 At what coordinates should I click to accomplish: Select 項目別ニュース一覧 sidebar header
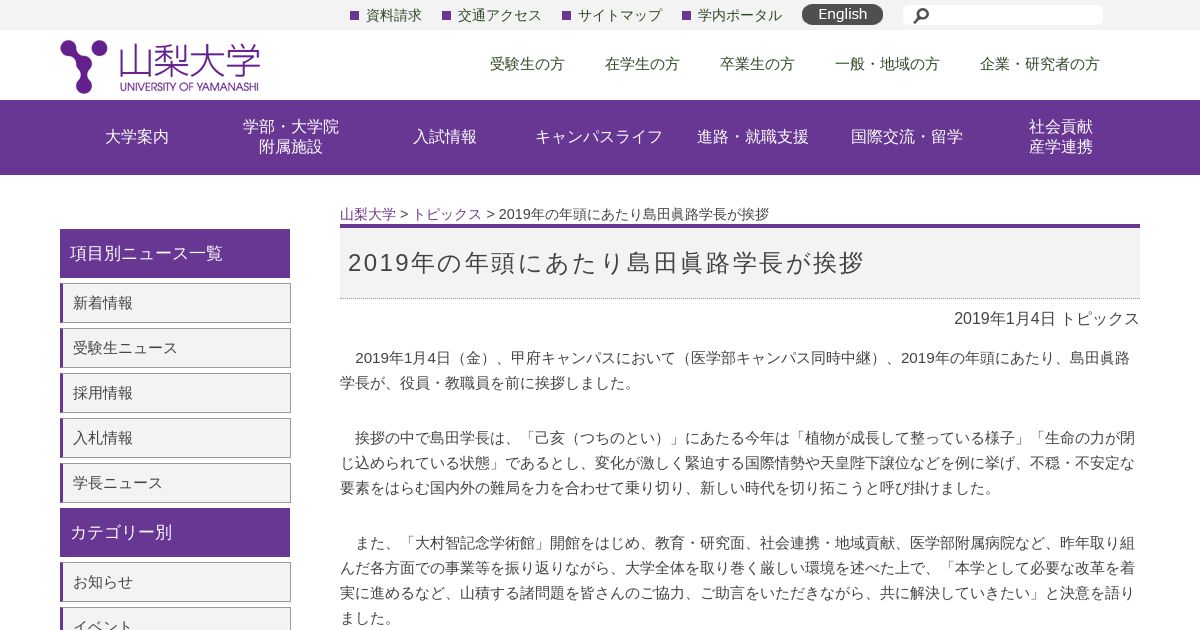coord(175,253)
